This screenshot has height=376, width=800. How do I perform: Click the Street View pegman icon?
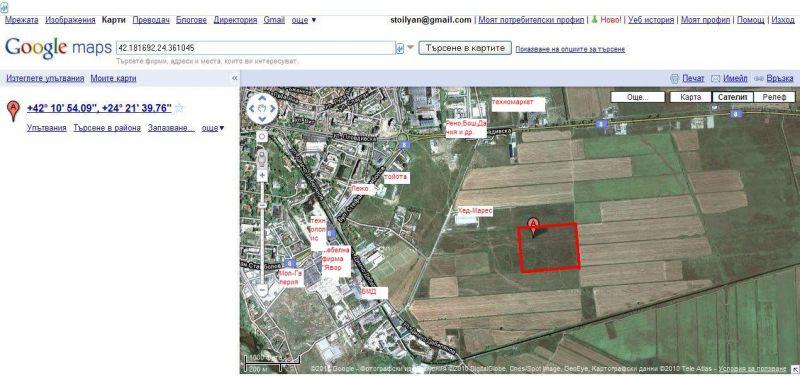click(262, 157)
